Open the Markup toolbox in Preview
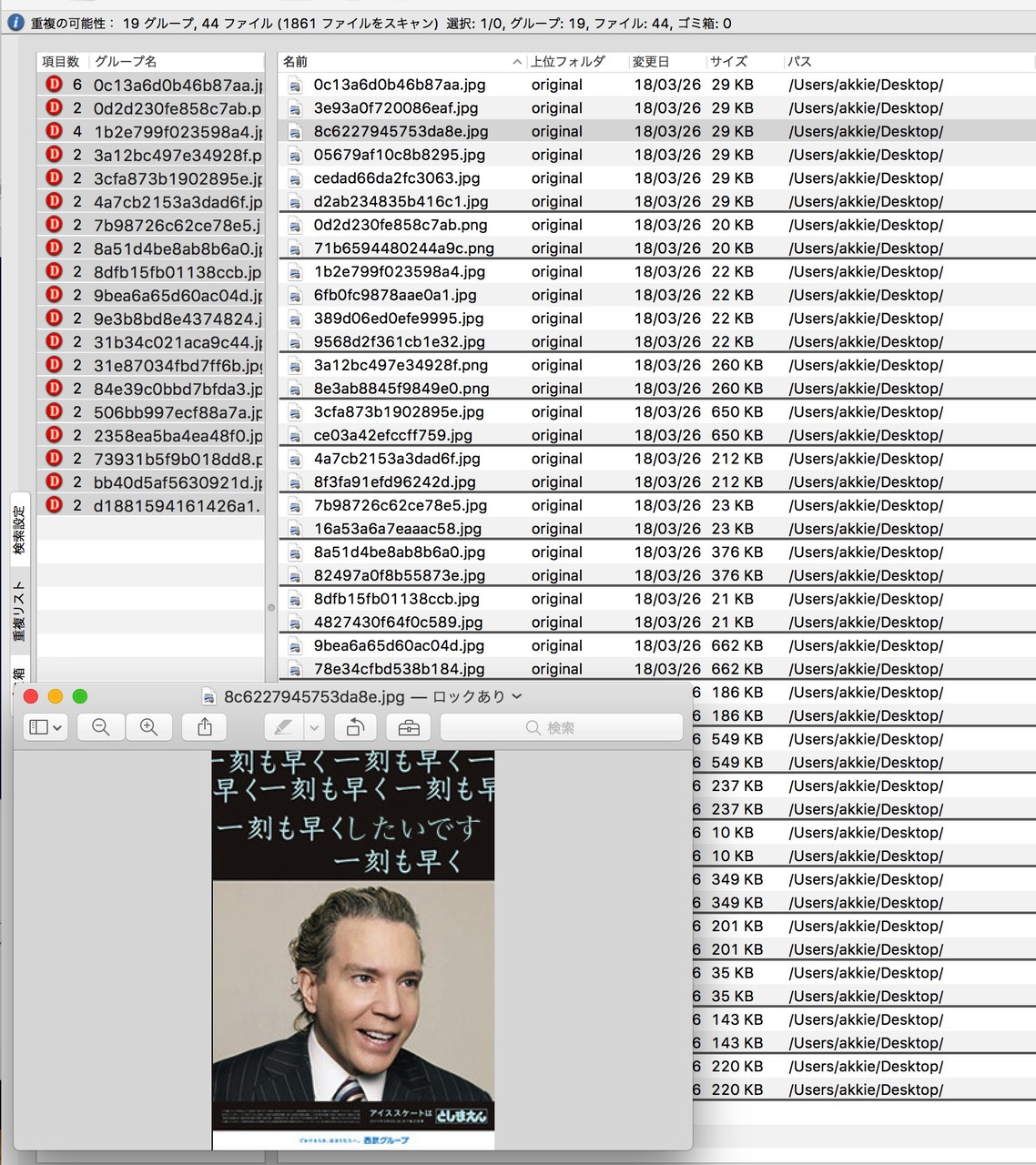Viewport: 1036px width, 1165px height. [409, 727]
